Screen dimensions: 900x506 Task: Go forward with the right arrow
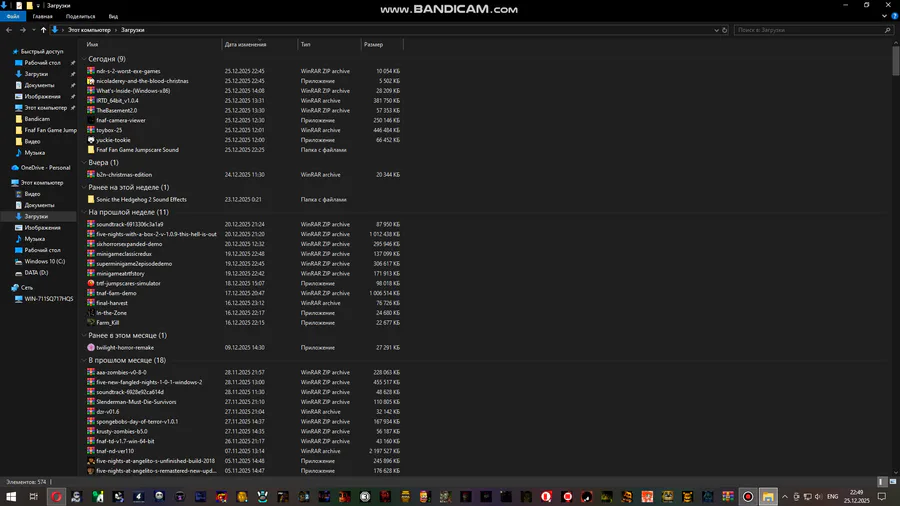click(22, 30)
